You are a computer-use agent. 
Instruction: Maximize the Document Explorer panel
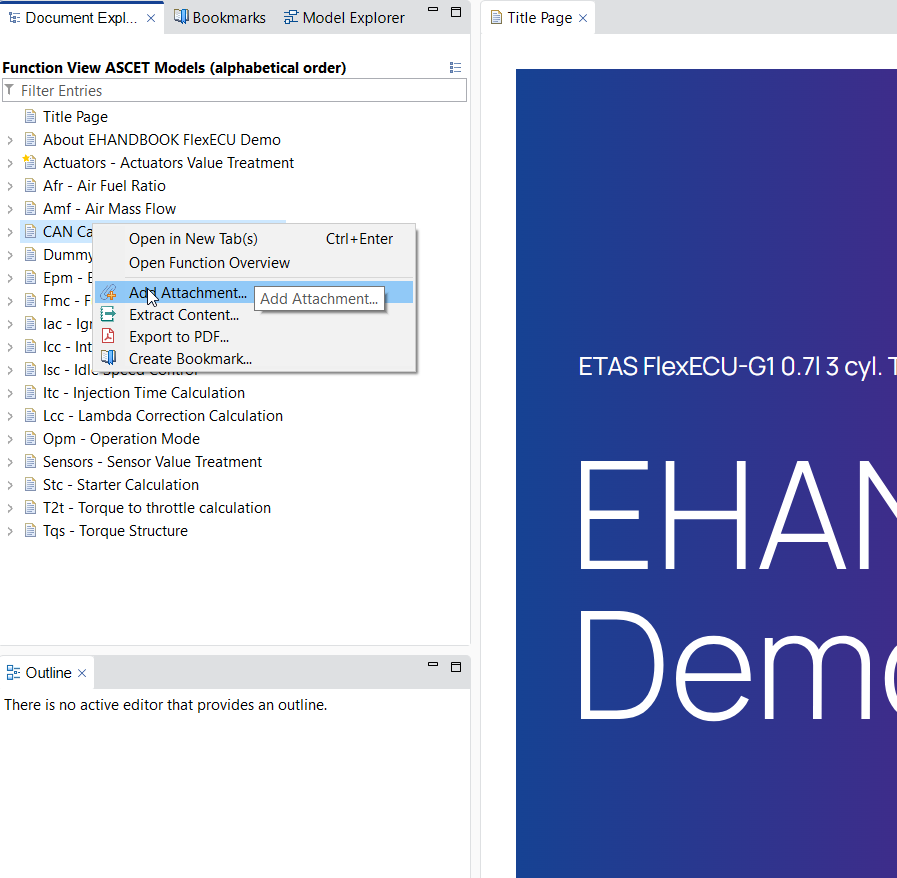(x=456, y=11)
